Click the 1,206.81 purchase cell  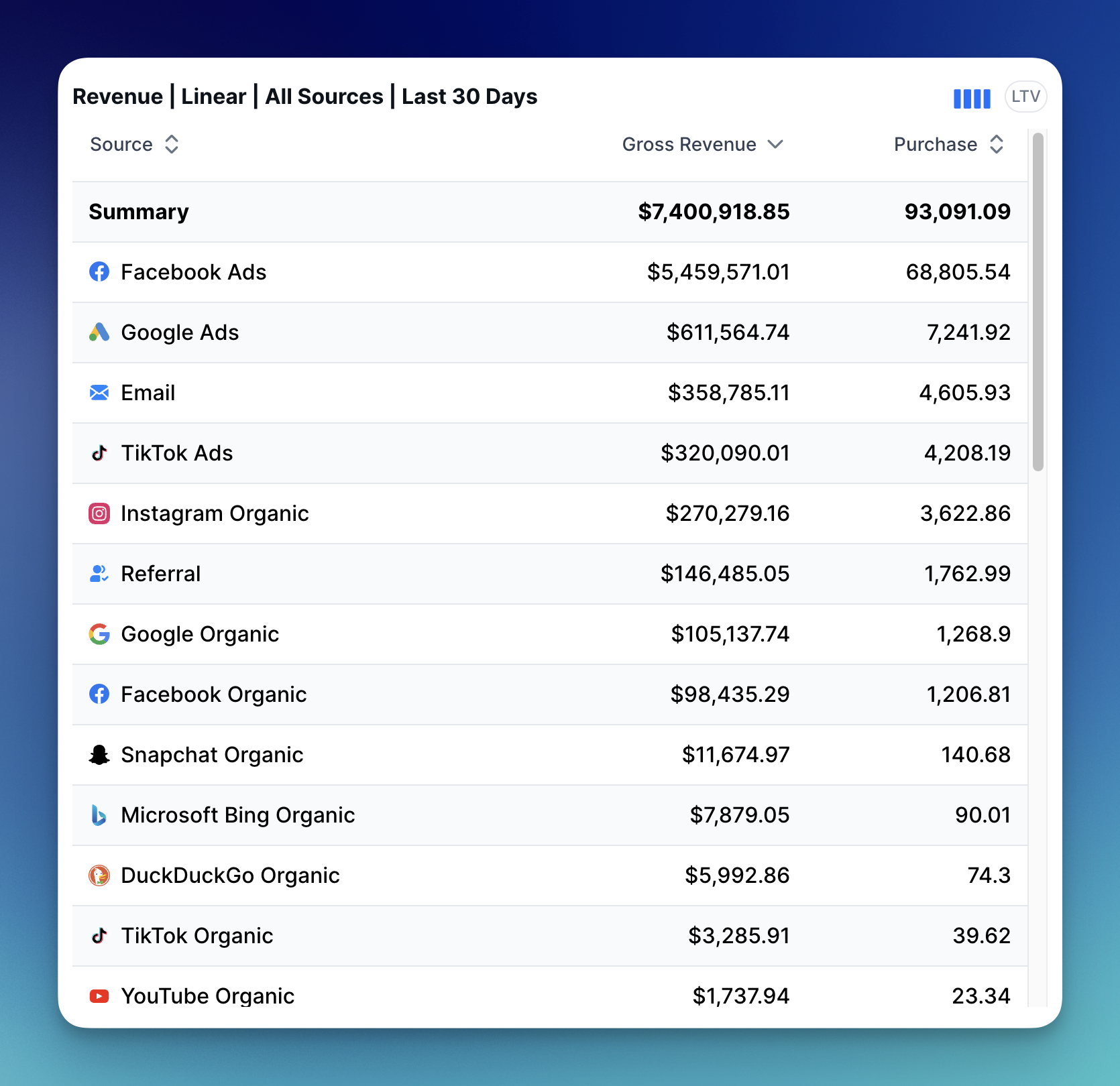coord(968,695)
